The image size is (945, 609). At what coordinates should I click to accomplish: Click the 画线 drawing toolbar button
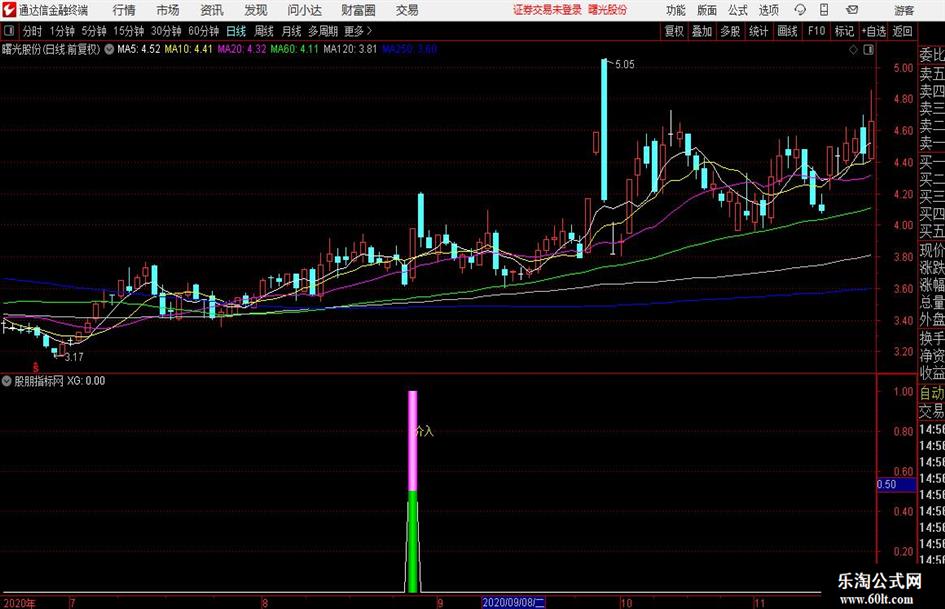(x=787, y=31)
